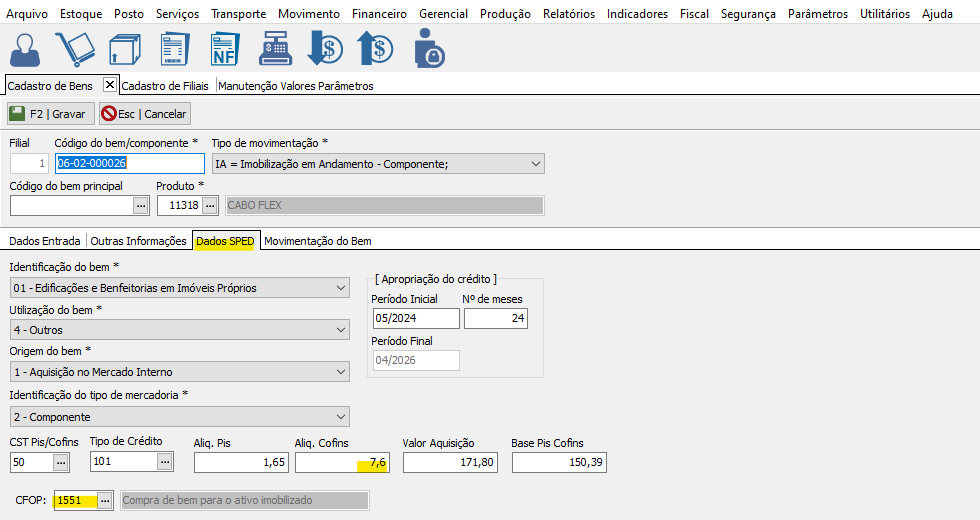980x520 pixels.
Task: Click the Nº de meses field
Action: point(495,319)
